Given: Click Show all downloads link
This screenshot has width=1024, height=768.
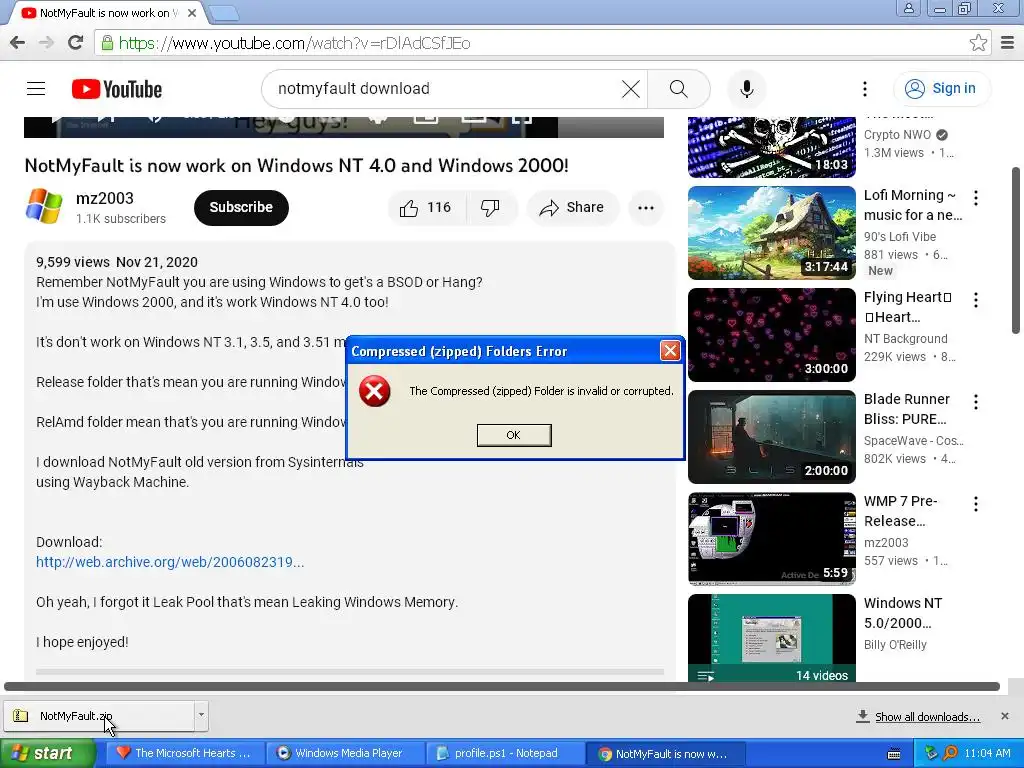Looking at the screenshot, I should [927, 717].
